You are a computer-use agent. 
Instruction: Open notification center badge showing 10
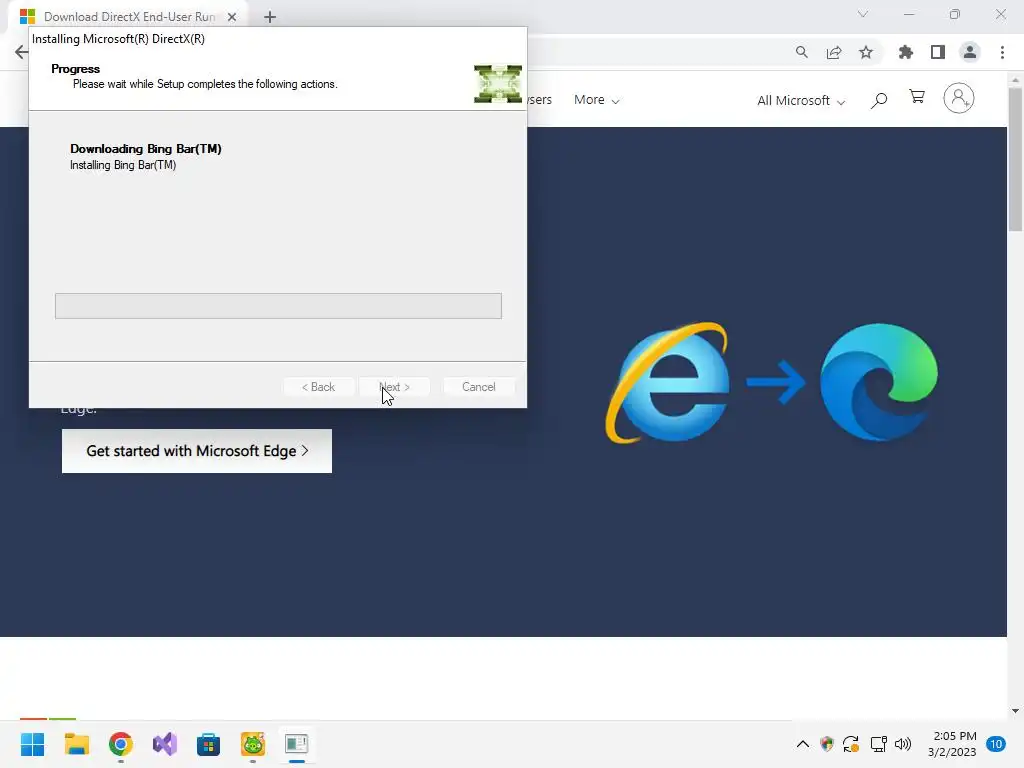[996, 744]
